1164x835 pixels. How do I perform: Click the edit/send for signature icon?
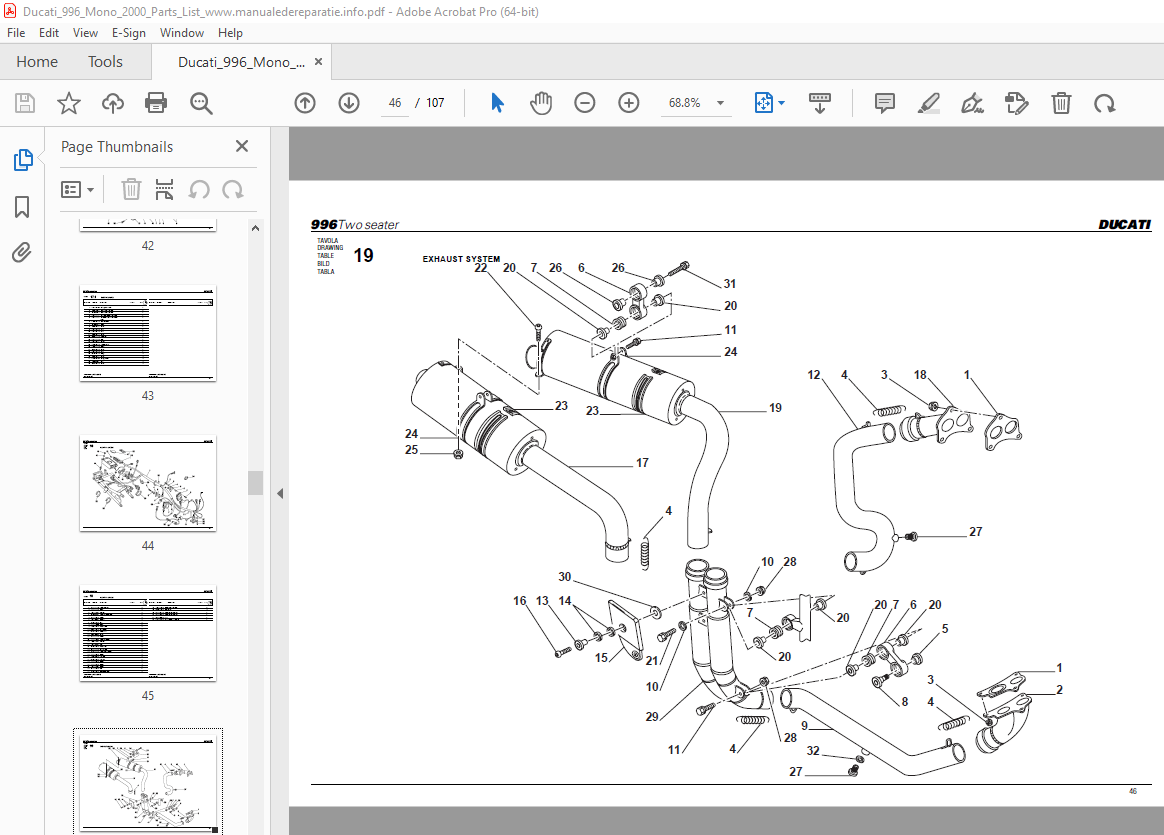point(1016,103)
